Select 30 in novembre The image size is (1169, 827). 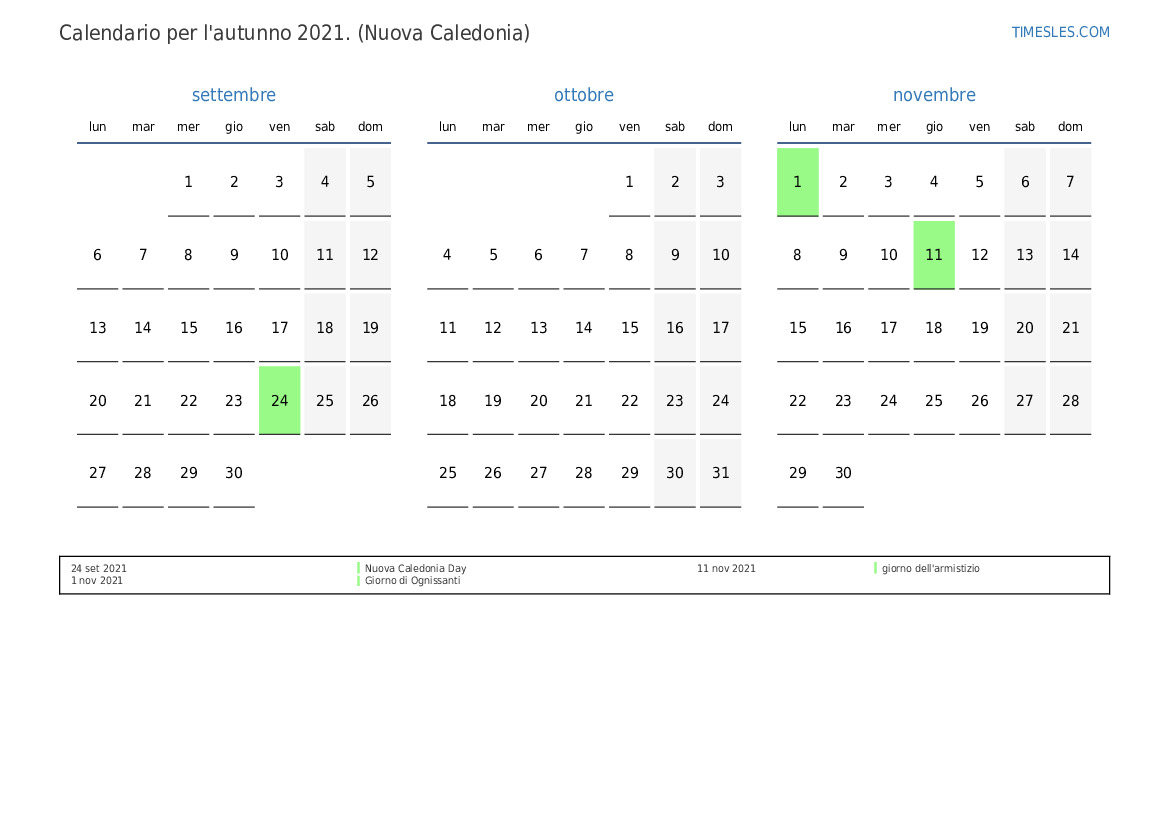[843, 473]
